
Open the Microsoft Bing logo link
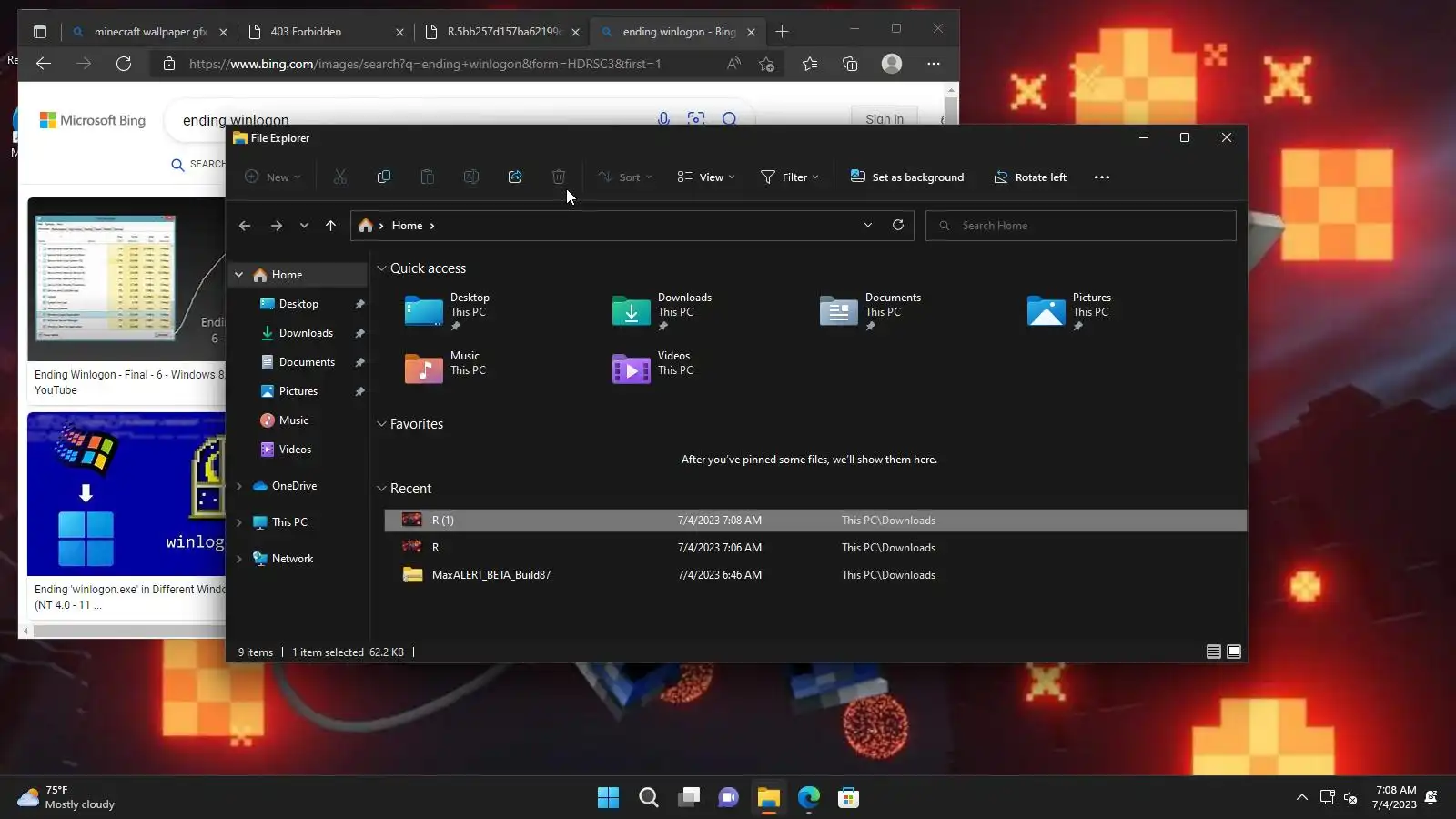[x=93, y=120]
